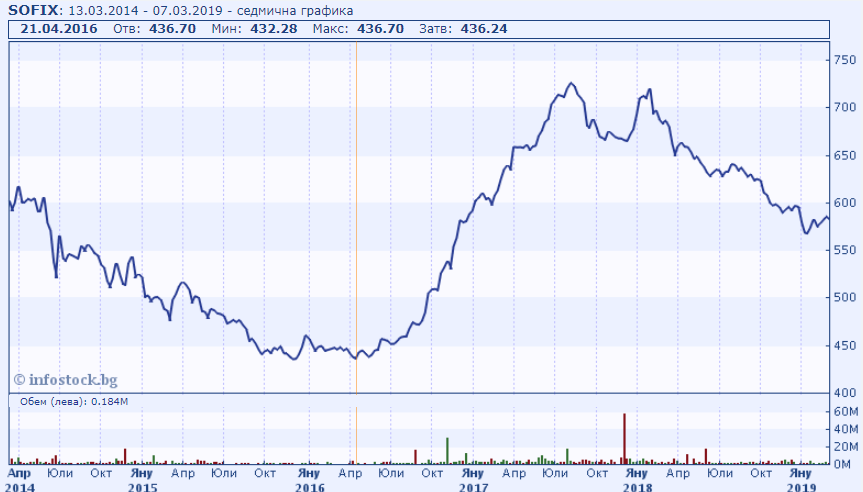This screenshot has height=492, width=863.
Task: Click the tallest red volume bar near 2018
Action: point(624,439)
